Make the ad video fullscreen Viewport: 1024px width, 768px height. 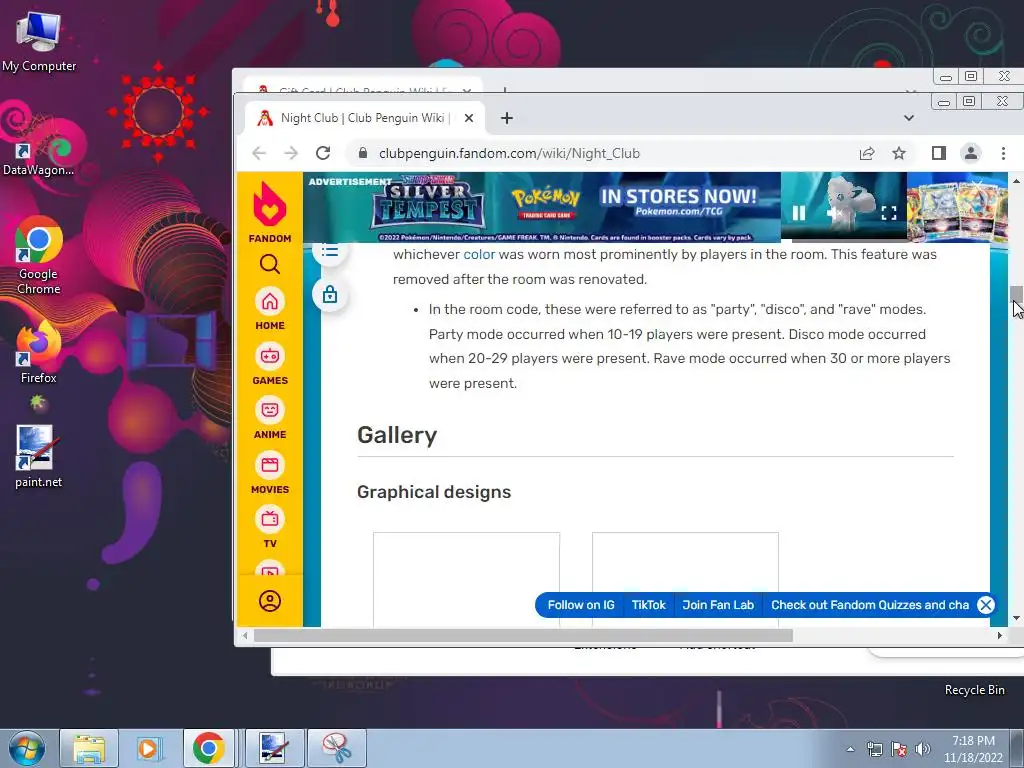tap(889, 213)
